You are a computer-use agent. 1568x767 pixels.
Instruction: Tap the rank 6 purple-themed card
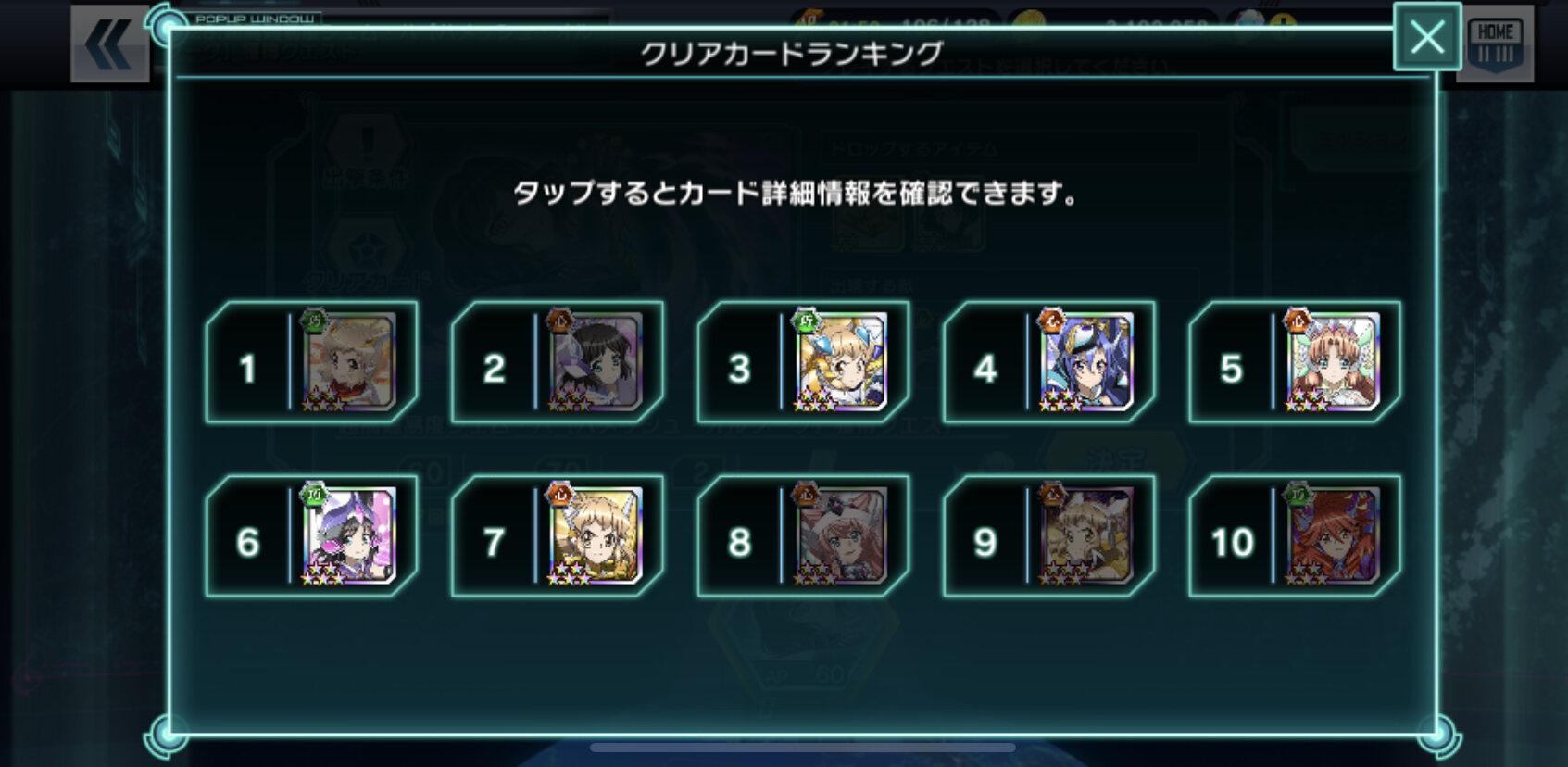(350, 535)
